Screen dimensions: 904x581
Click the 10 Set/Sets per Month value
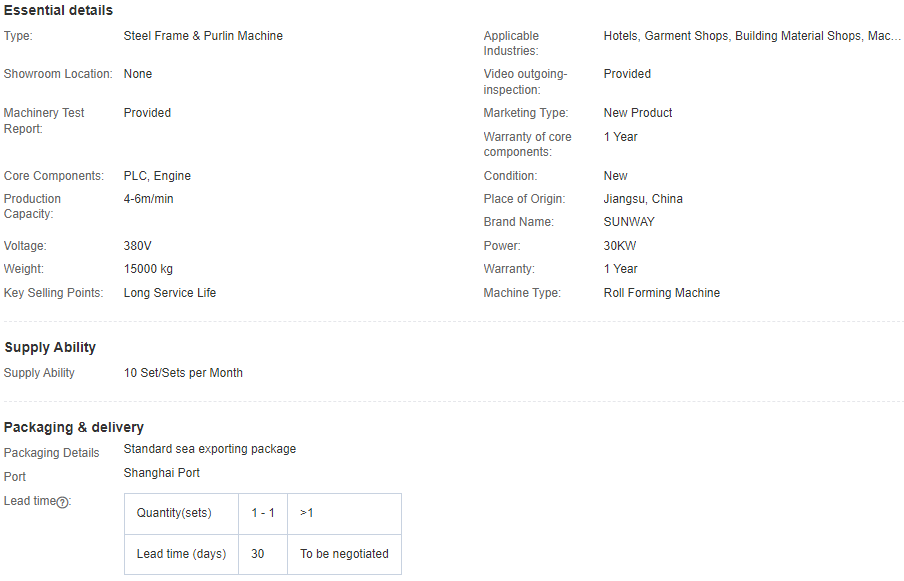(183, 373)
